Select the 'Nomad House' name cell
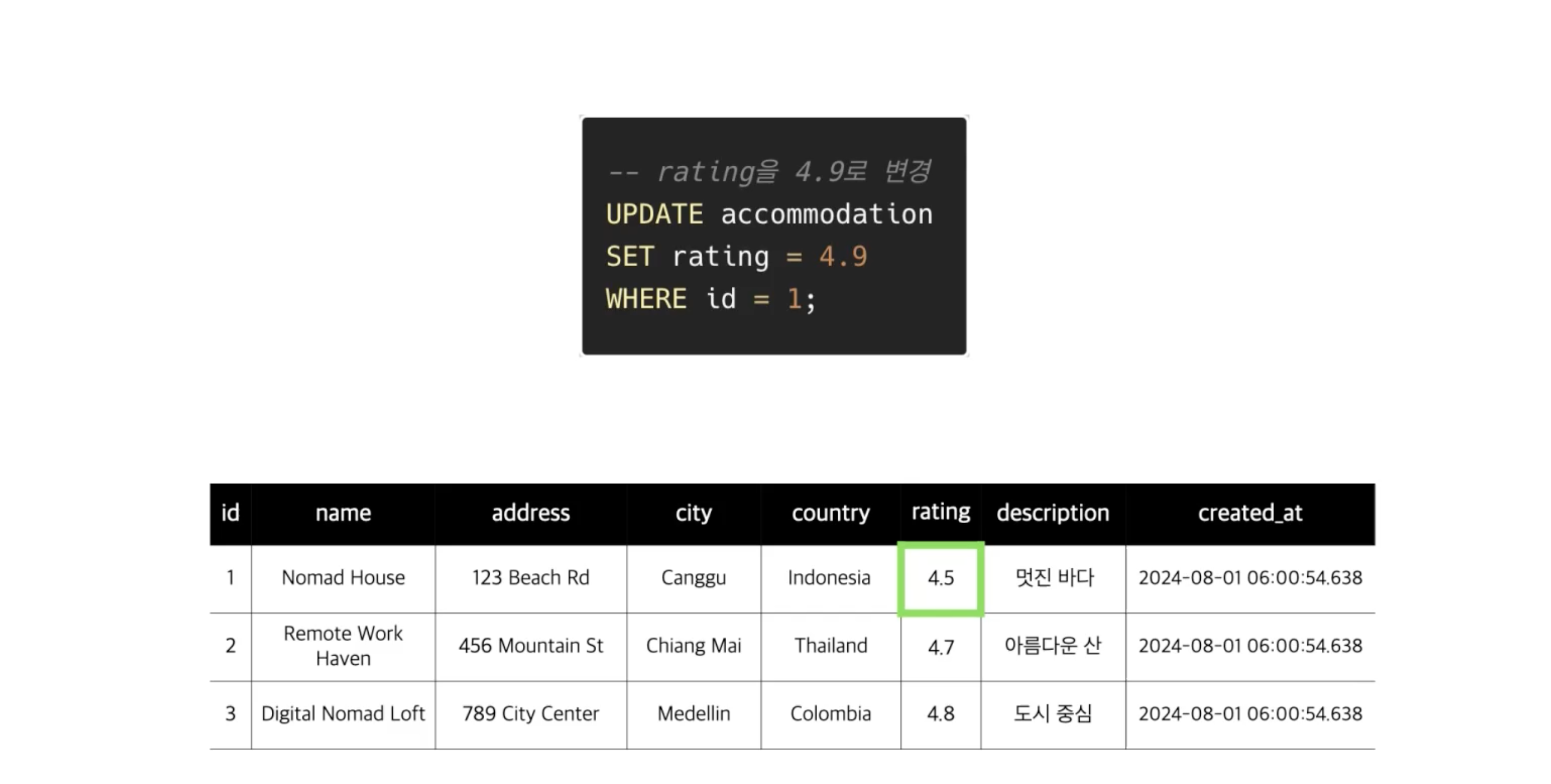The width and height of the screenshot is (1551, 784). (x=343, y=578)
